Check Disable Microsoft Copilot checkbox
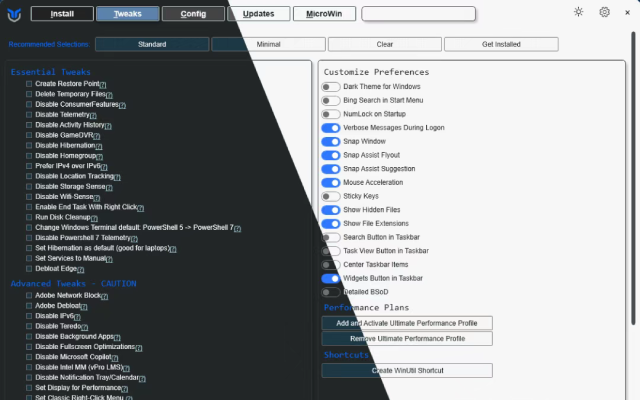640x400 pixels. coord(29,357)
